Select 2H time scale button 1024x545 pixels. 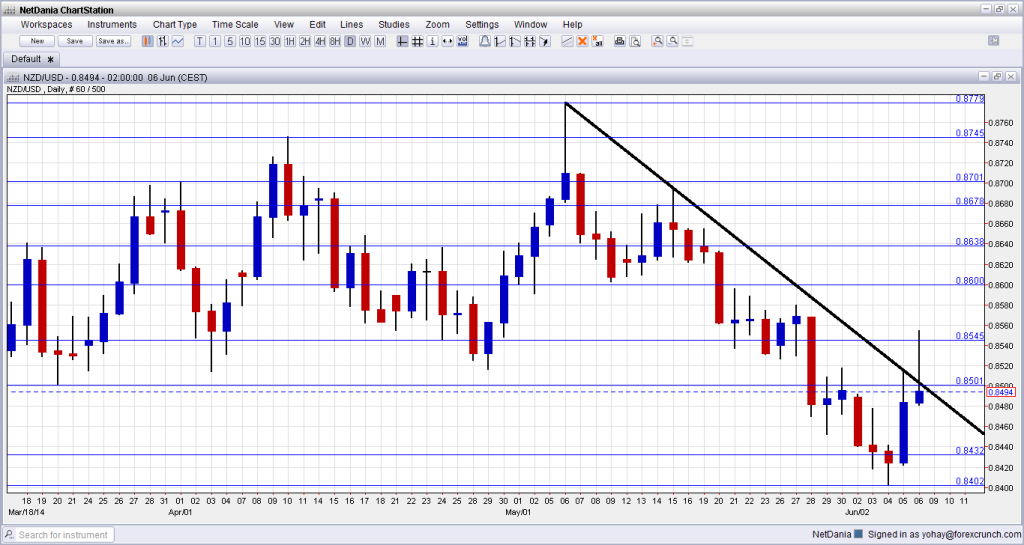[305, 41]
